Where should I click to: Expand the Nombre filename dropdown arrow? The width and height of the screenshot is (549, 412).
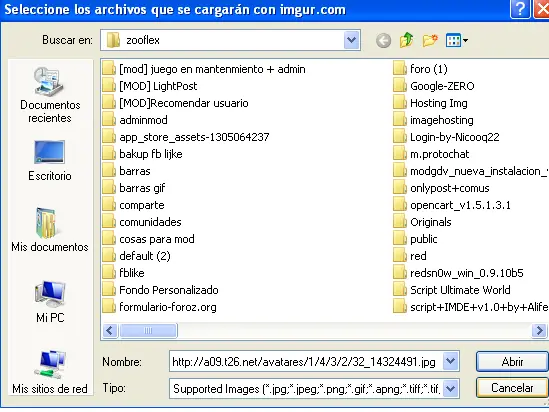451,361
